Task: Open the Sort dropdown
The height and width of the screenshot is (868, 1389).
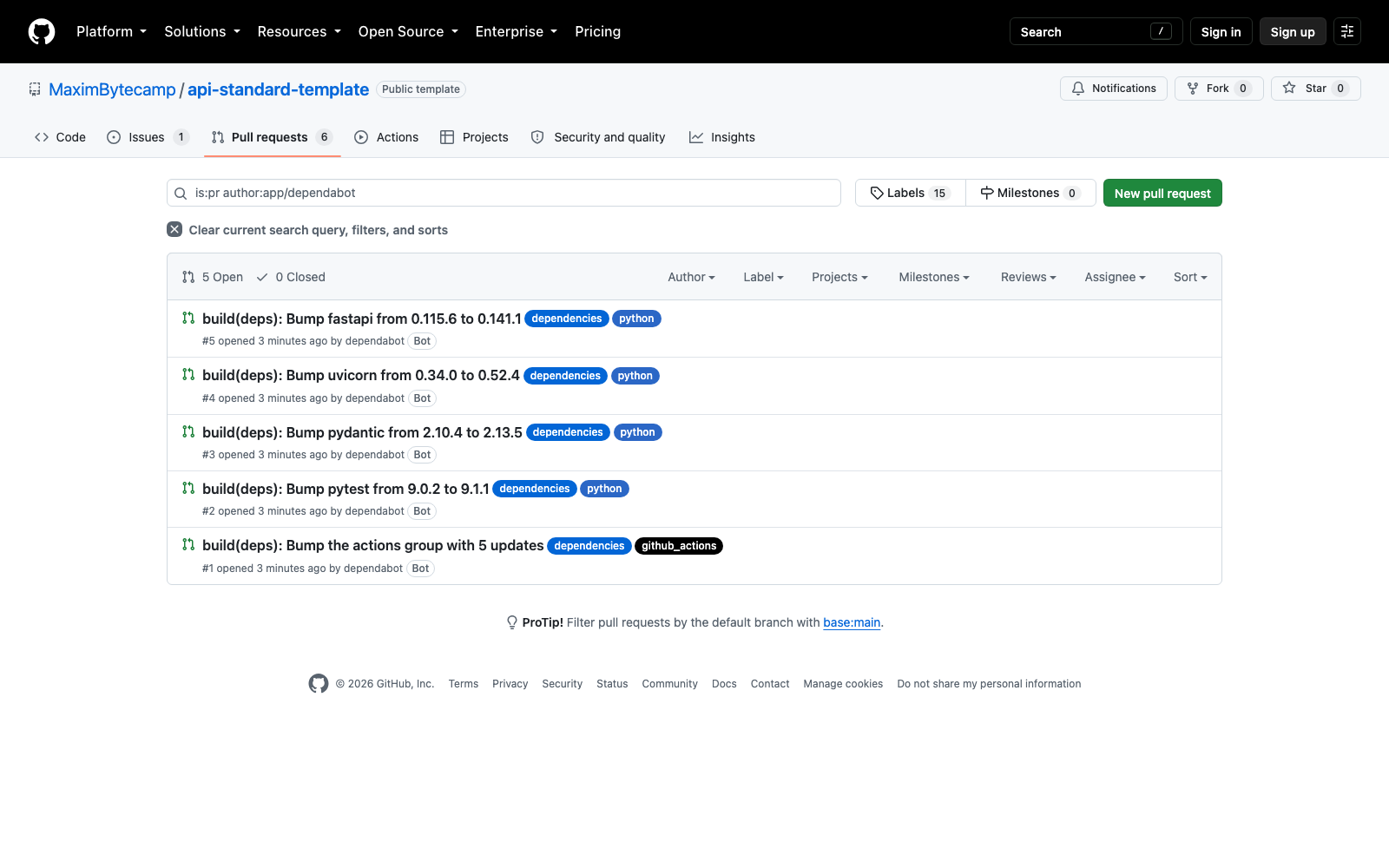Action: click(x=1190, y=277)
